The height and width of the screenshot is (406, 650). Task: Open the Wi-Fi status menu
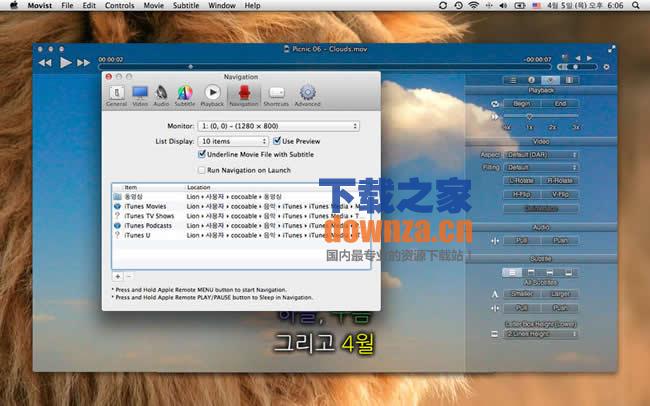[473, 5]
